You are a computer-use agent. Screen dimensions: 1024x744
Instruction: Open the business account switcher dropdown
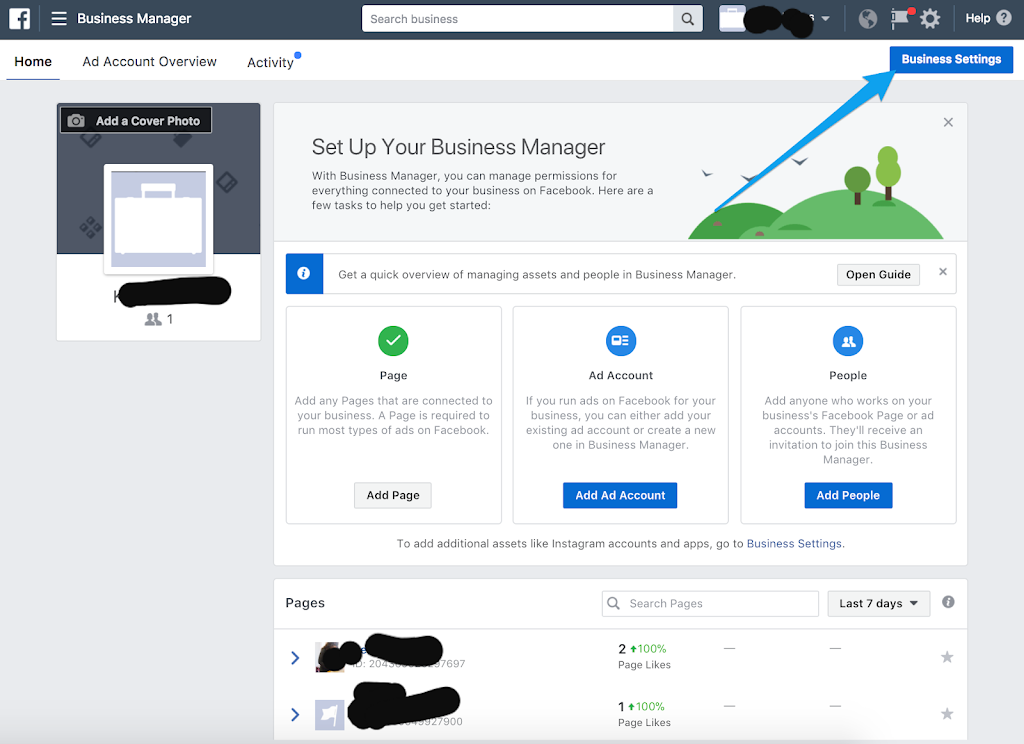pos(825,18)
